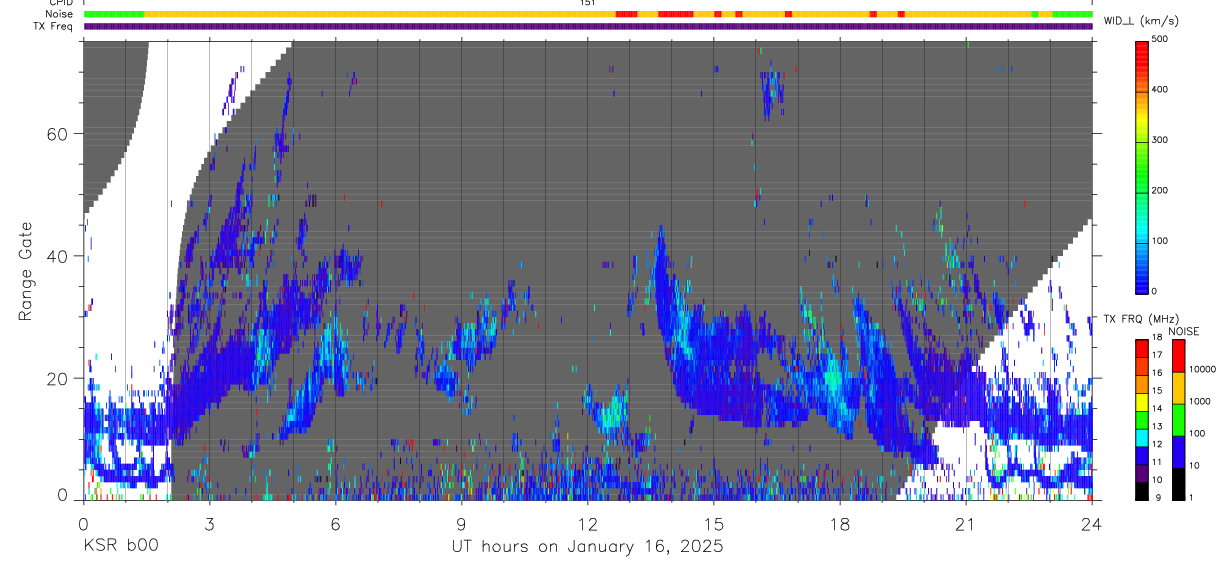Click the orange 15–16 MHz TX FRQ swatch
This screenshot has height=567, width=1228.
click(1141, 383)
